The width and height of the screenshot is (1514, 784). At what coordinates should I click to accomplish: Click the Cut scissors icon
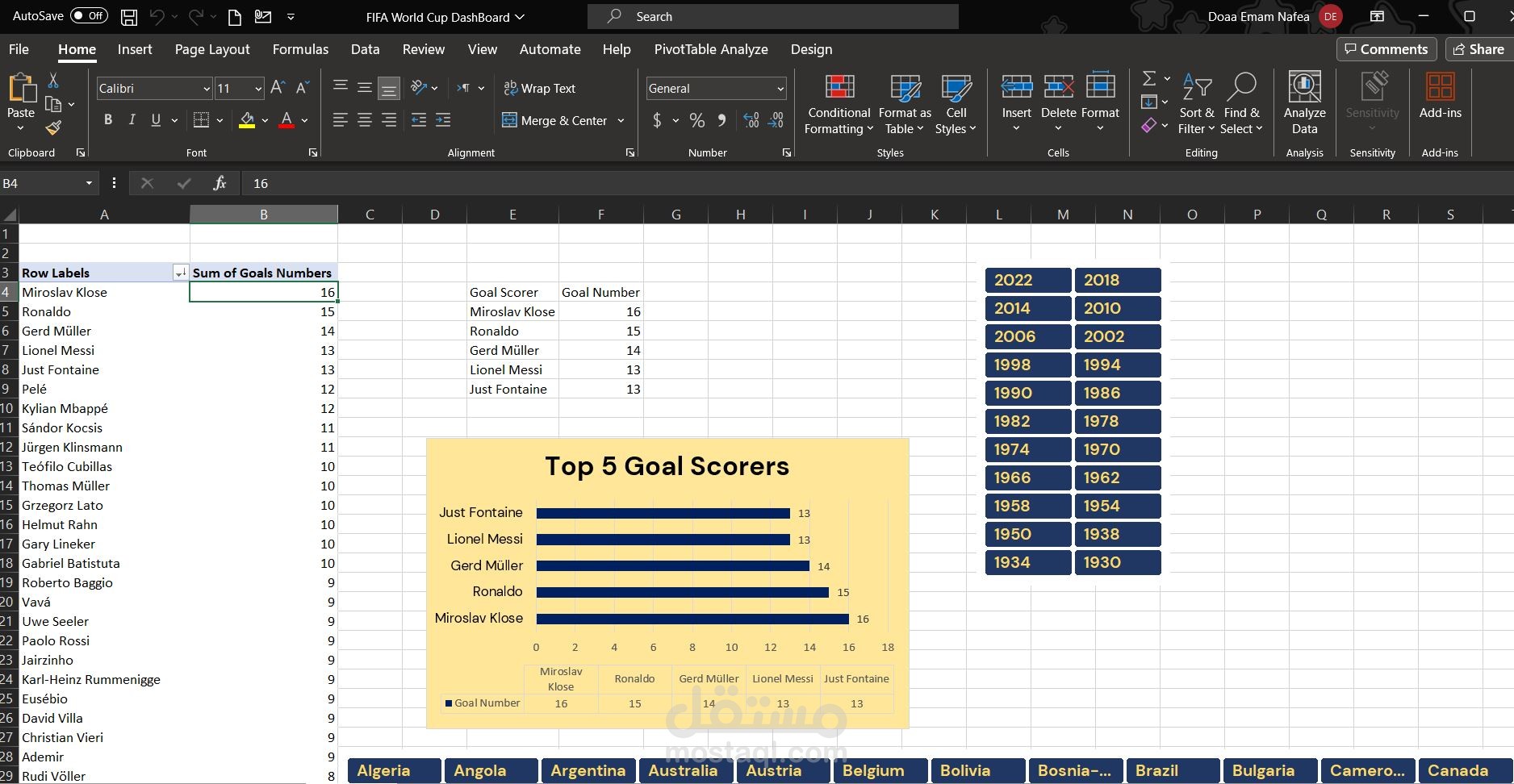tap(53, 80)
